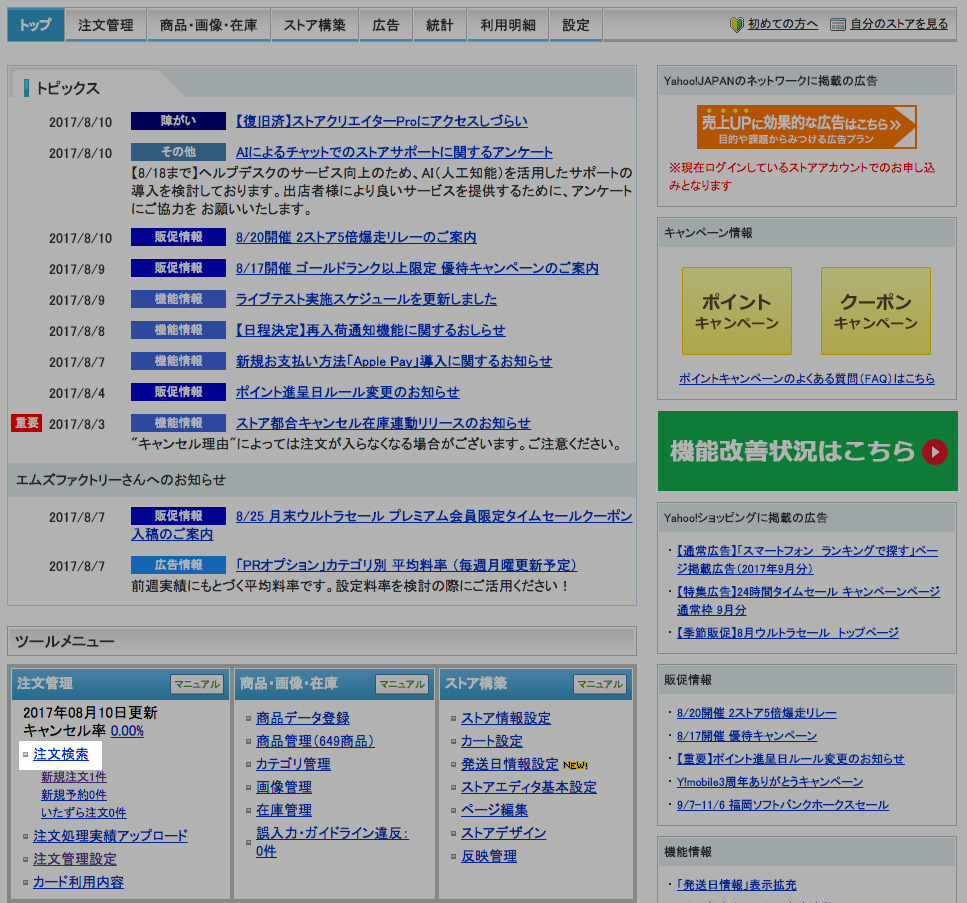Open the 注文管理 tab

pyautogui.click(x=106, y=25)
